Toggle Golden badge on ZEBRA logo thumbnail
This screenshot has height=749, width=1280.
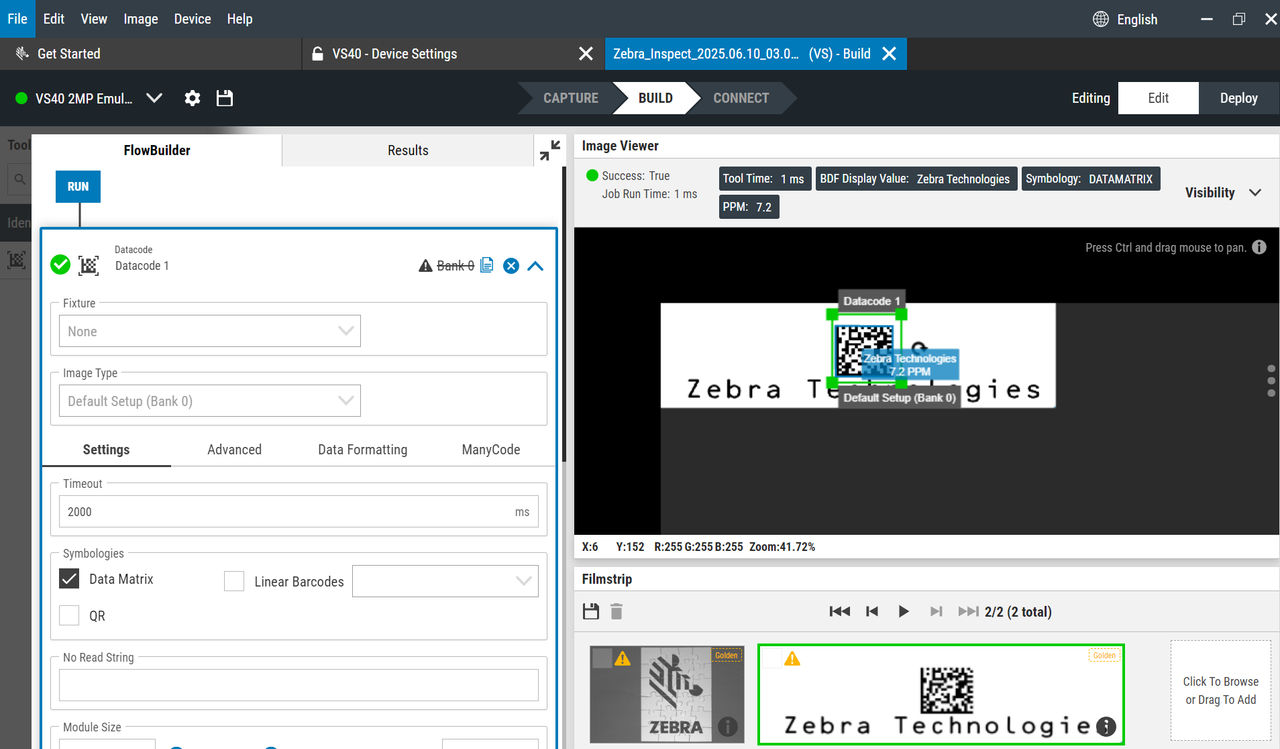pyautogui.click(x=726, y=656)
